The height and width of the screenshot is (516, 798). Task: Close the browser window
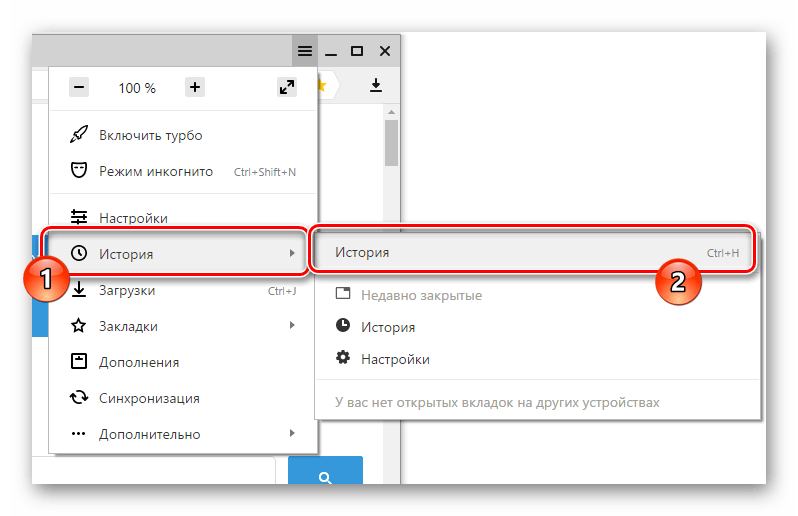point(385,51)
